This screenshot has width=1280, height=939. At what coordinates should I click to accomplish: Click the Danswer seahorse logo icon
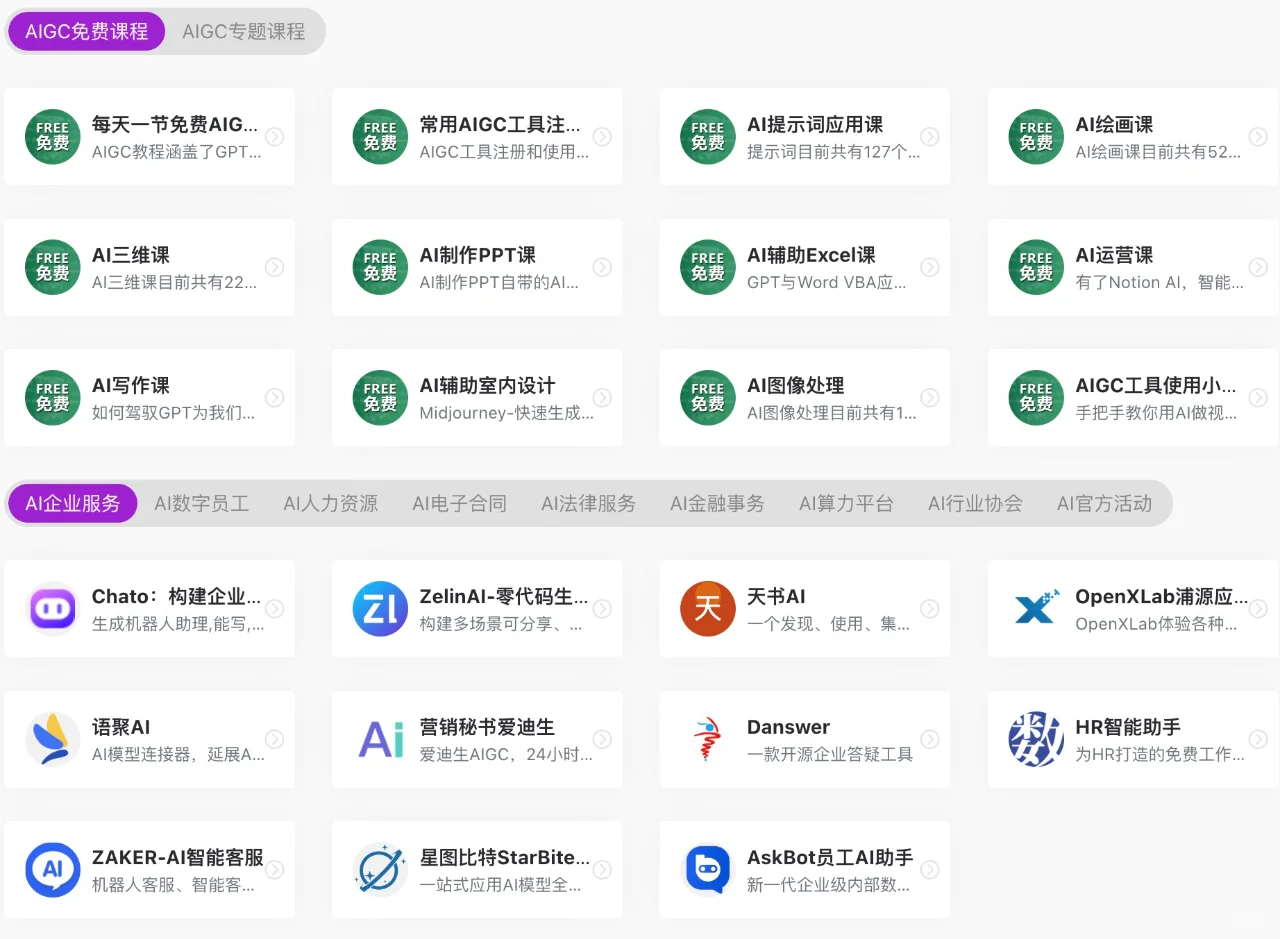point(707,739)
